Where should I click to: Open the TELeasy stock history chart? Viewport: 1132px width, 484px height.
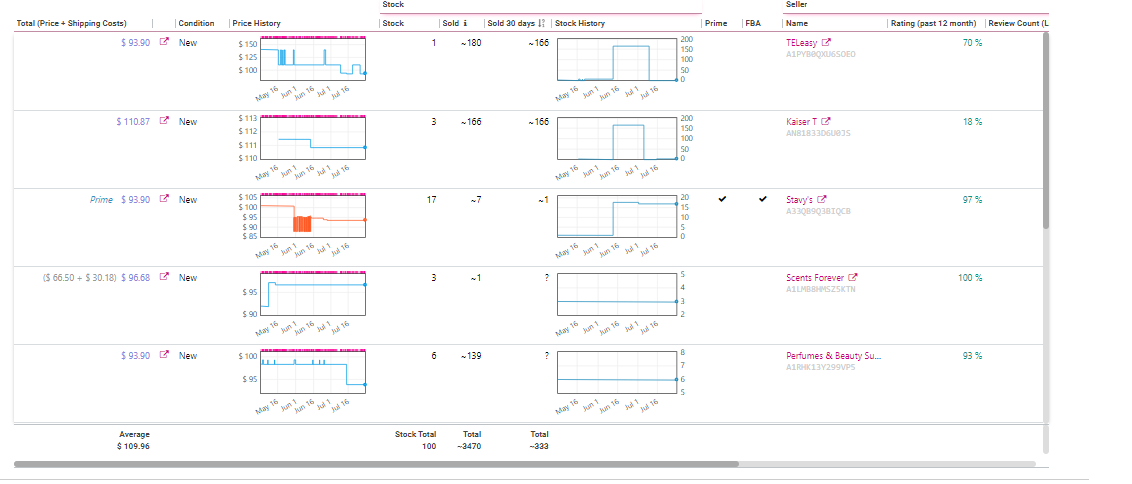617,59
